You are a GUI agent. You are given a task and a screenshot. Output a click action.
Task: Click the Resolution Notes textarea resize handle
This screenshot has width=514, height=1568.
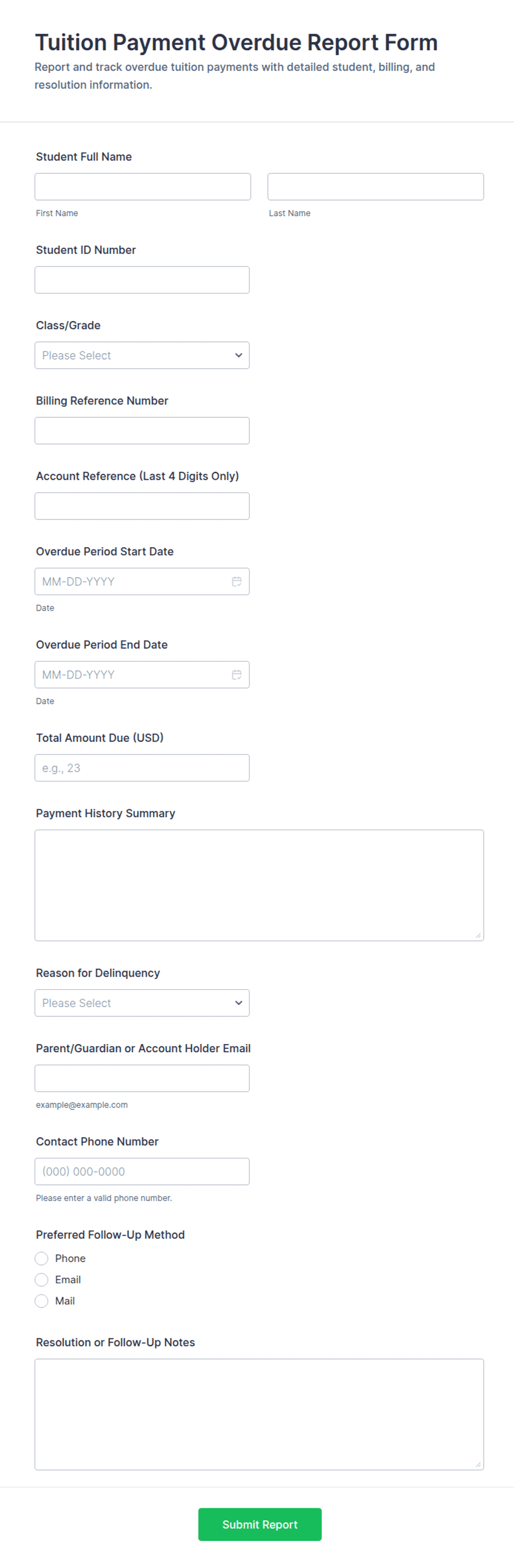click(478, 1464)
